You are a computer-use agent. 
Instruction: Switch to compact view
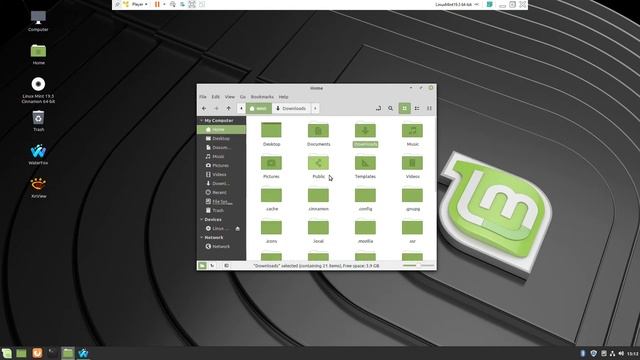click(429, 108)
